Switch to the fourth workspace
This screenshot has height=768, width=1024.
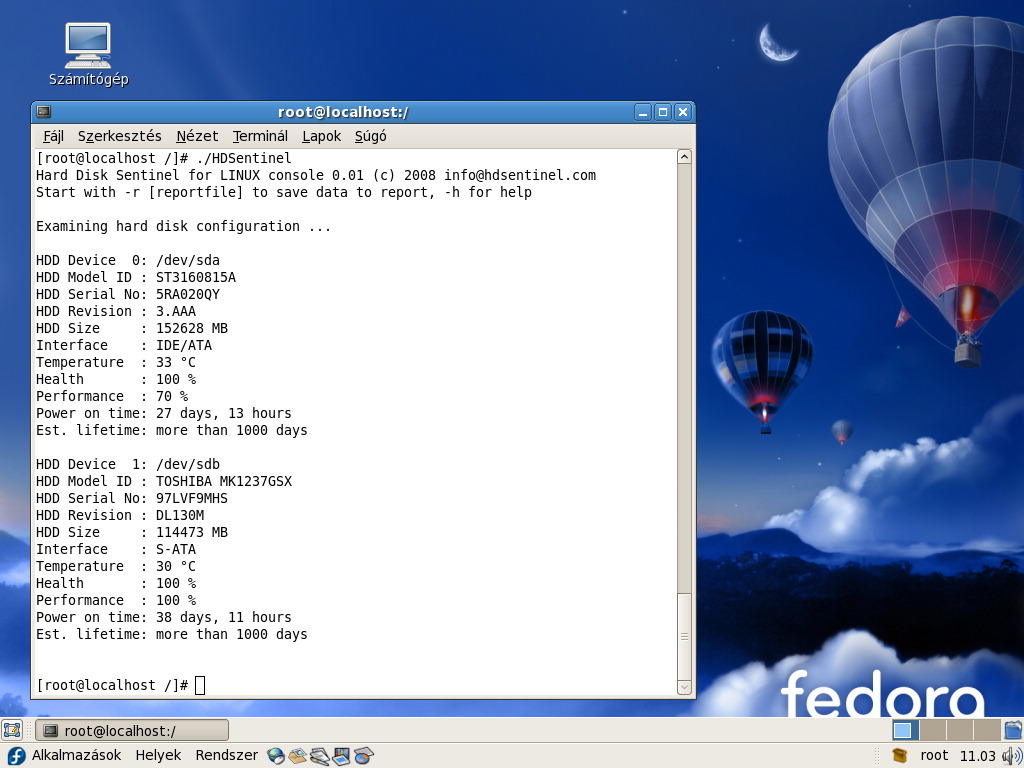[x=987, y=729]
